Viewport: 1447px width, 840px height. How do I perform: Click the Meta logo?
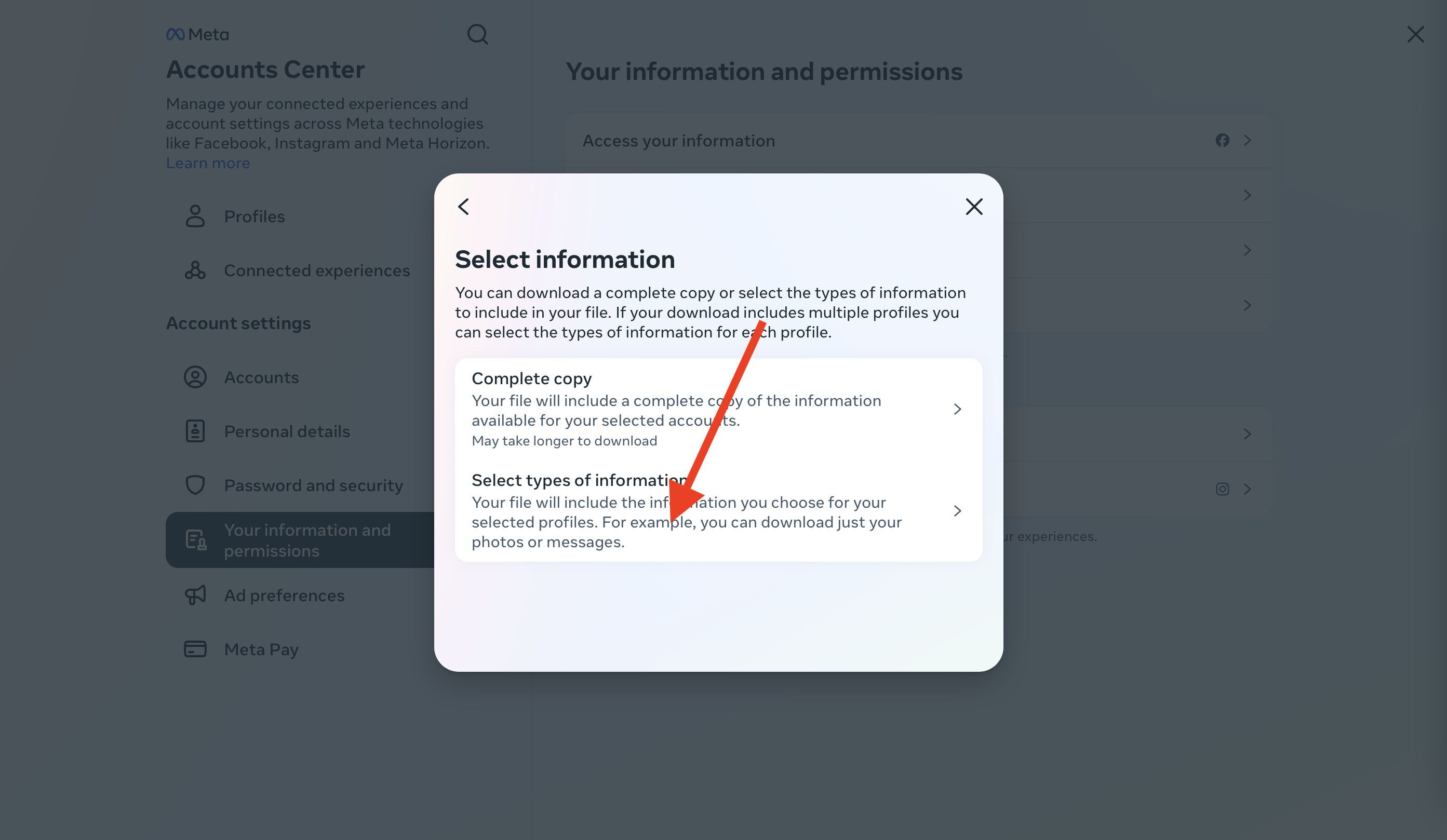click(x=197, y=34)
